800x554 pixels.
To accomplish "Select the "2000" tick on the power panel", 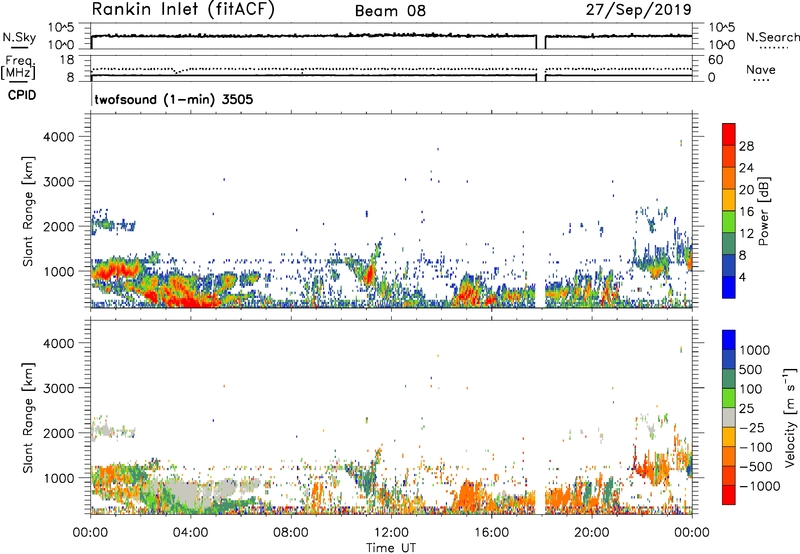I will pyautogui.click(x=59, y=226).
